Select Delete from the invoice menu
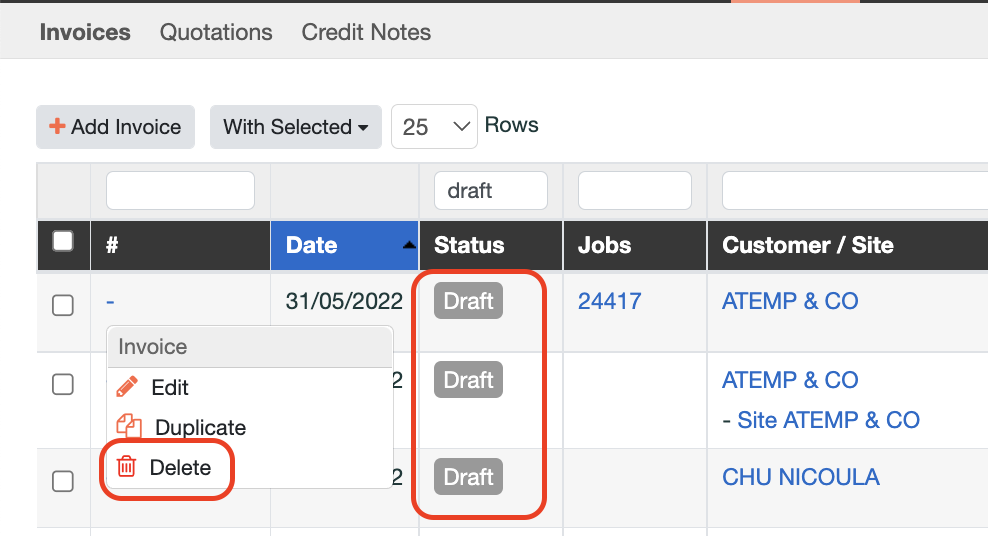 point(180,467)
